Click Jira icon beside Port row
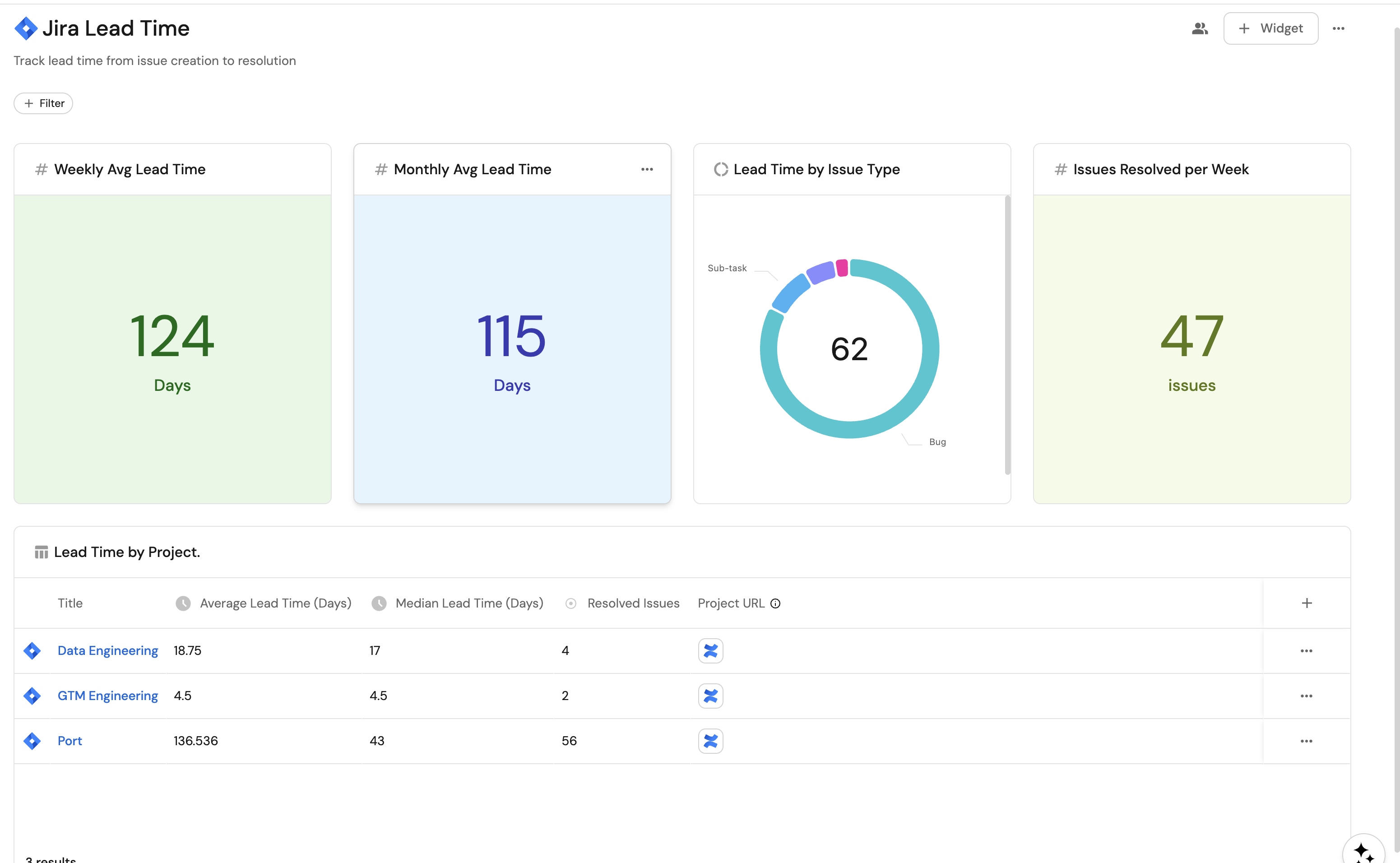This screenshot has height=863, width=1400. [x=32, y=741]
